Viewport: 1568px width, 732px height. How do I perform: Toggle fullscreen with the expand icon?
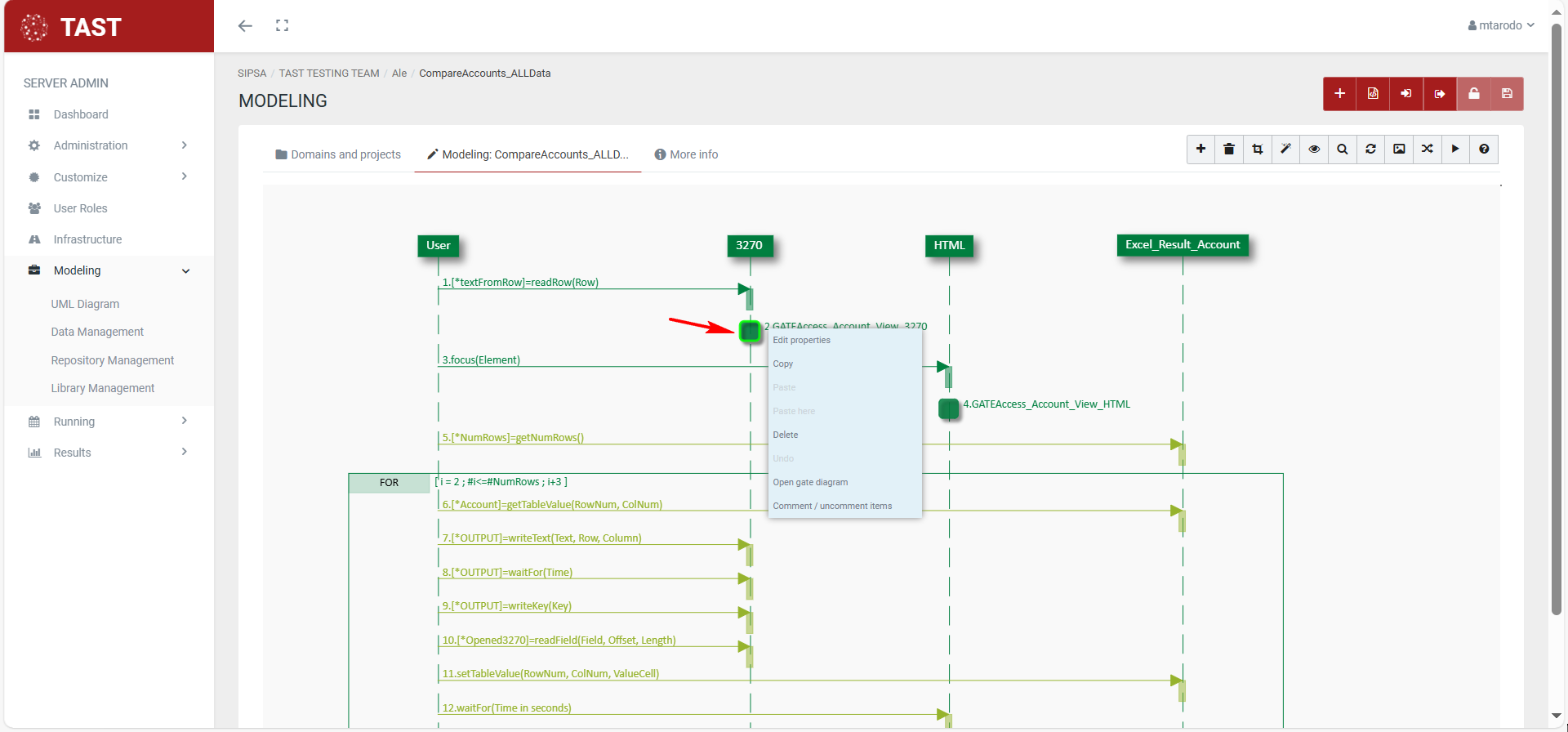[x=283, y=25]
